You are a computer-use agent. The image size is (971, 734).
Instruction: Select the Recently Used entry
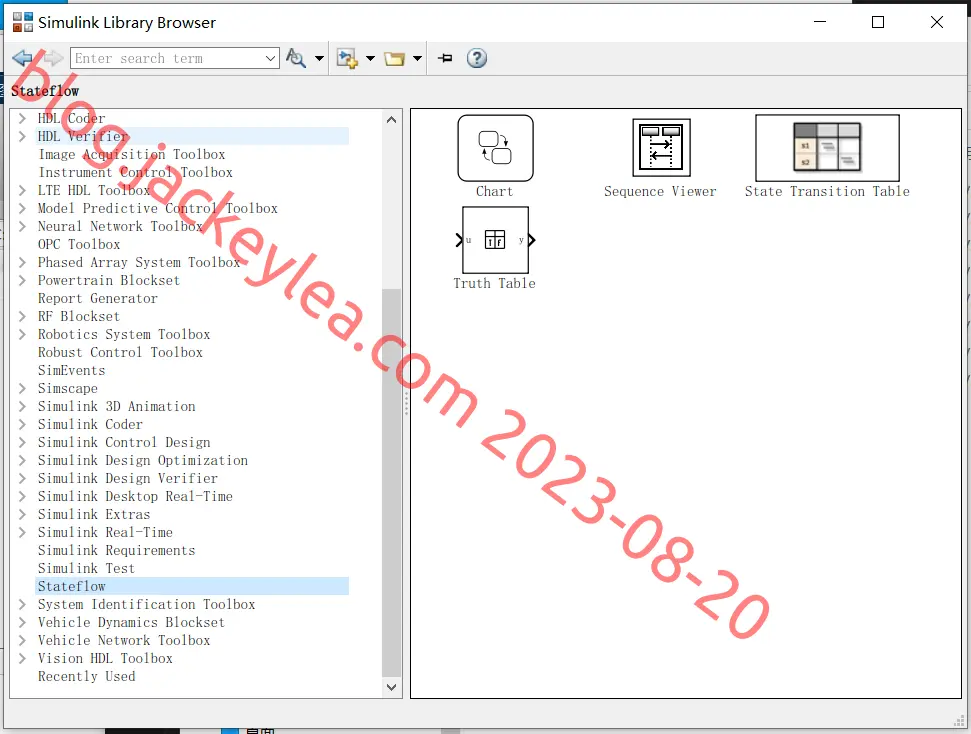tap(86, 676)
